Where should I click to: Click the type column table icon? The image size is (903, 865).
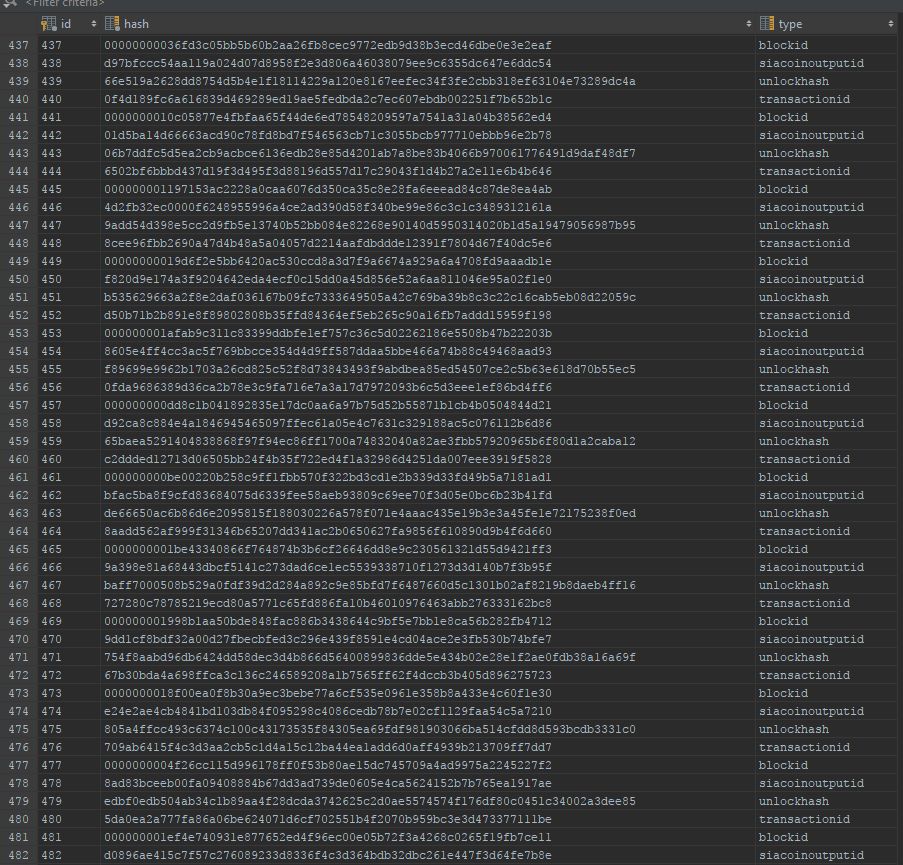click(x=767, y=24)
